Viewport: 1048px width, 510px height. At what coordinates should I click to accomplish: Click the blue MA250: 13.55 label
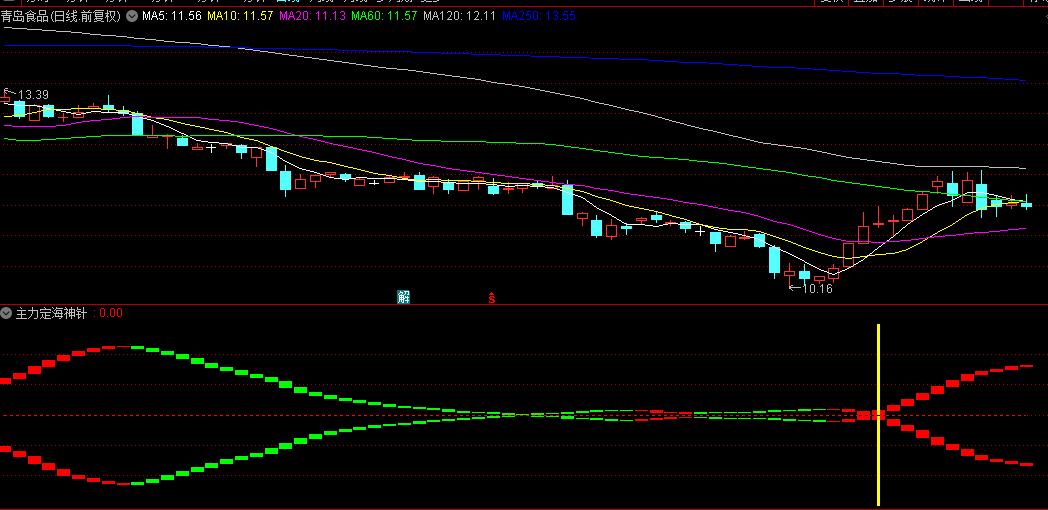[538, 16]
